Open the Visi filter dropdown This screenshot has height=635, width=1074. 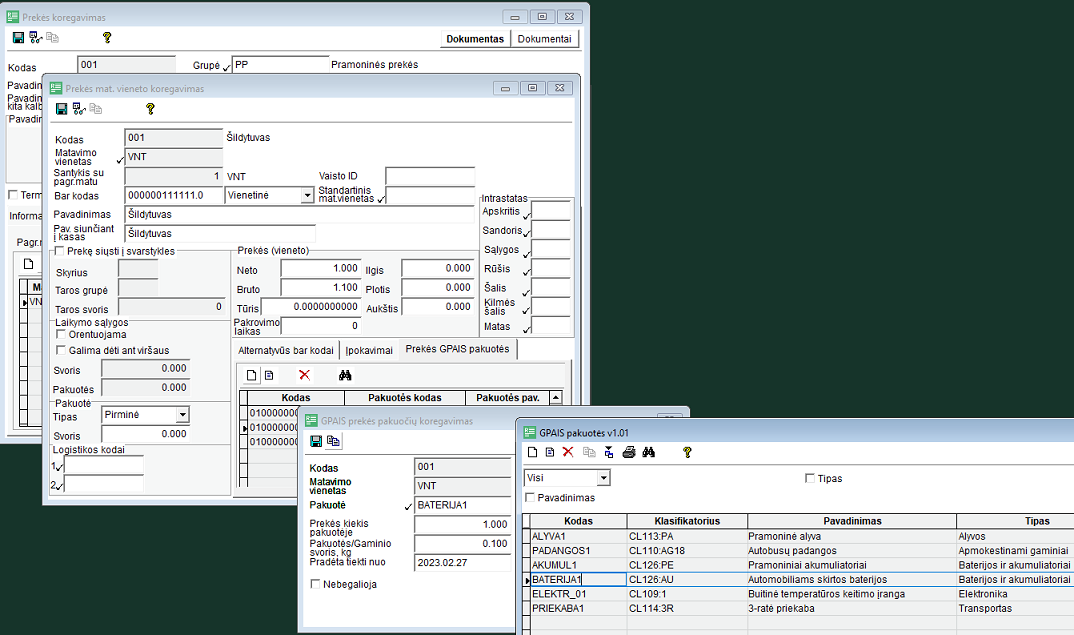[602, 478]
